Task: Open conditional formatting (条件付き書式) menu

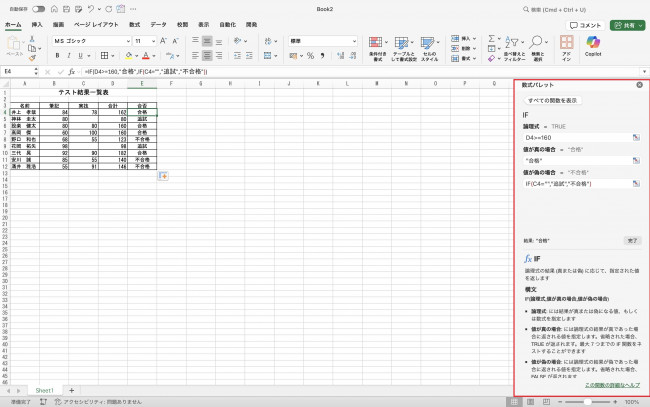Action: point(377,48)
